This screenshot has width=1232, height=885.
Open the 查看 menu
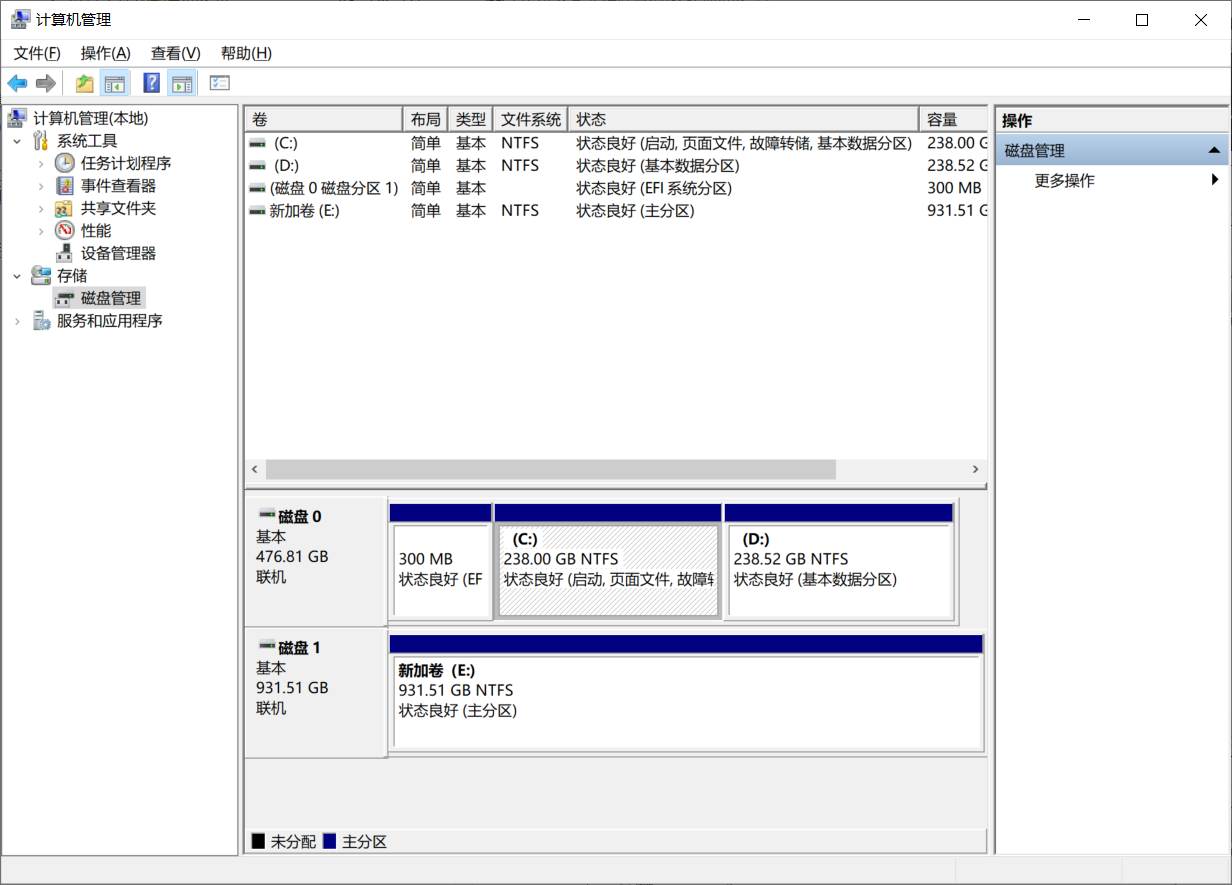(174, 53)
